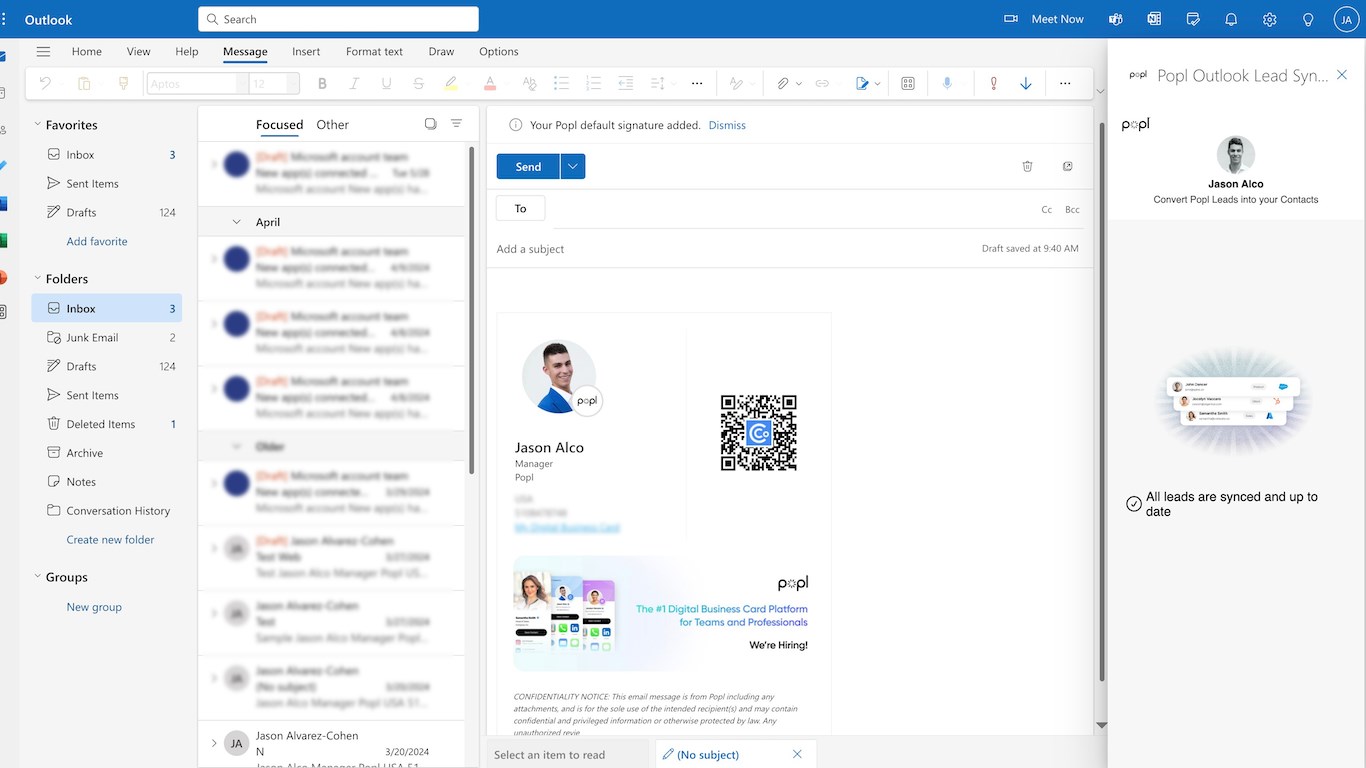Open the message list filter icon
Viewport: 1366px width, 768px height.
[457, 124]
